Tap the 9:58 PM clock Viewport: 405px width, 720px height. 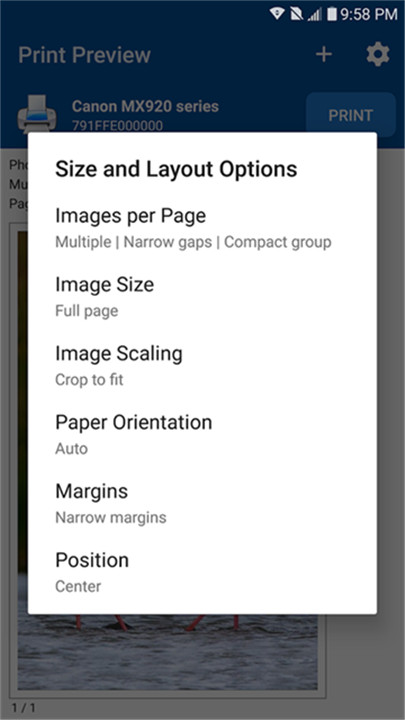(x=369, y=14)
